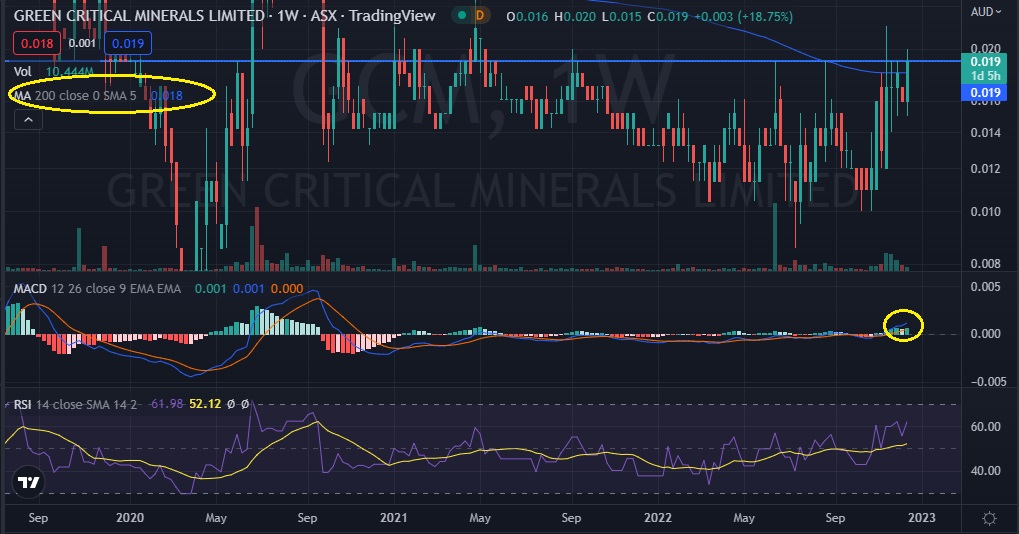The height and width of the screenshot is (534, 1019).
Task: Click the open price O0.016
Action: pyautogui.click(x=527, y=16)
